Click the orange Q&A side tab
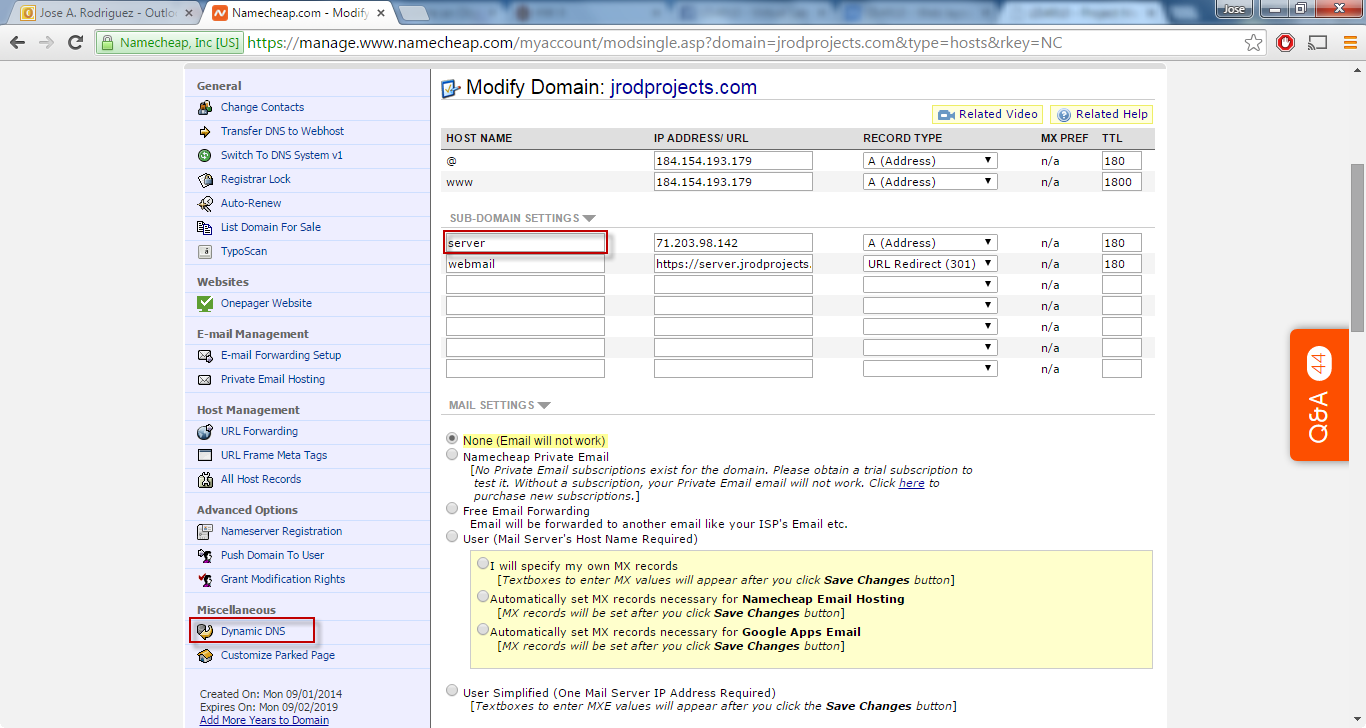This screenshot has width=1366, height=728. (x=1319, y=395)
